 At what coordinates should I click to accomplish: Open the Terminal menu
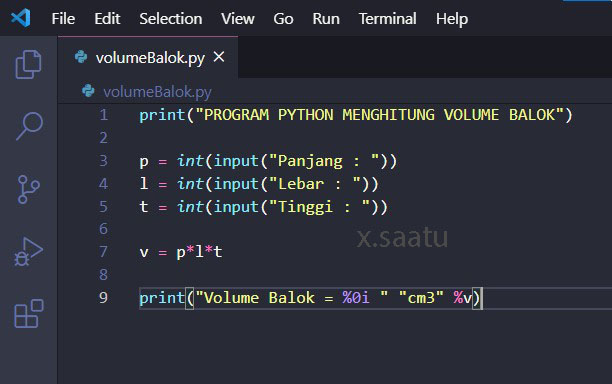pyautogui.click(x=388, y=19)
